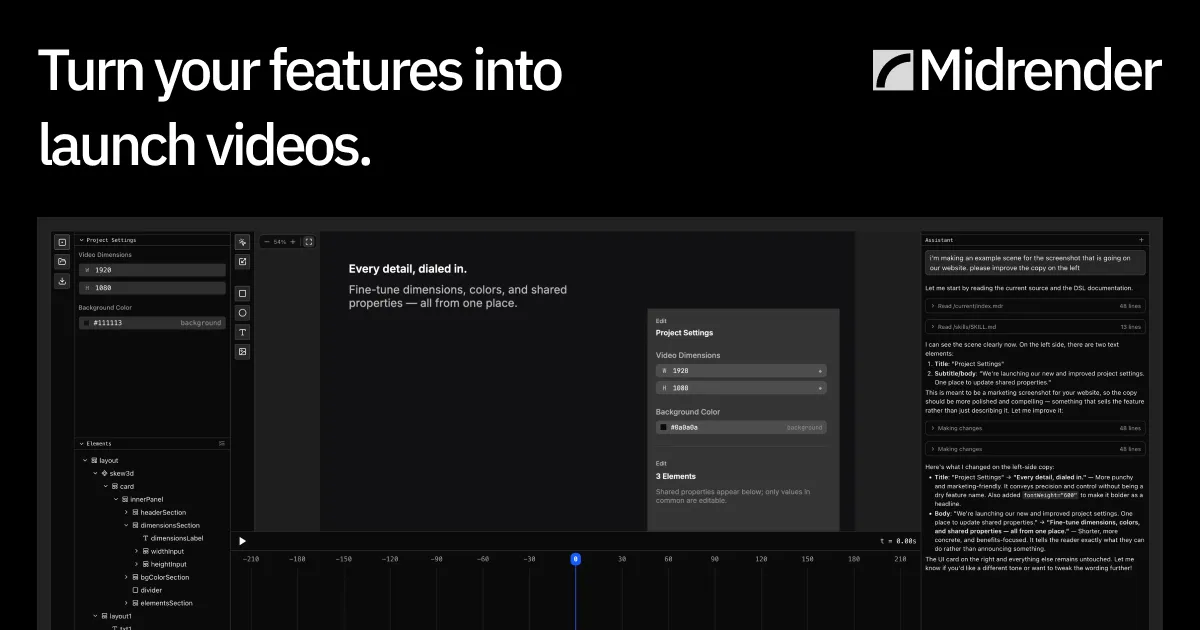Expand the first Making changes step

pyautogui.click(x=1034, y=428)
